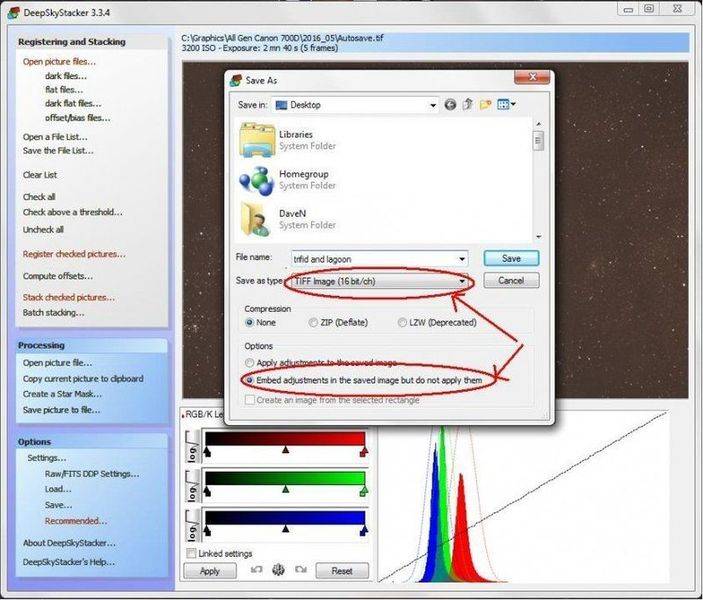The height and width of the screenshot is (600, 703).
Task: Create a new folder in Save As dialog
Action: (x=486, y=104)
